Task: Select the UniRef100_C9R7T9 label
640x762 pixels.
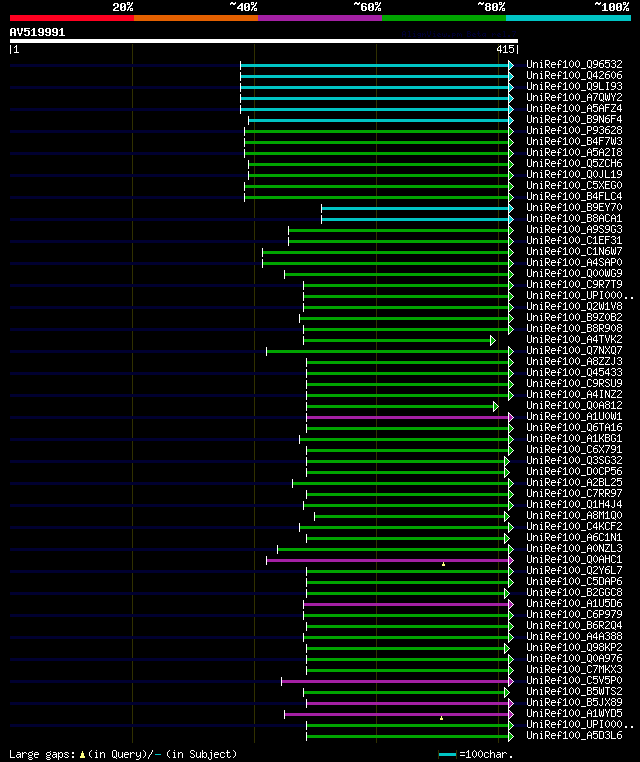Action: 574,284
